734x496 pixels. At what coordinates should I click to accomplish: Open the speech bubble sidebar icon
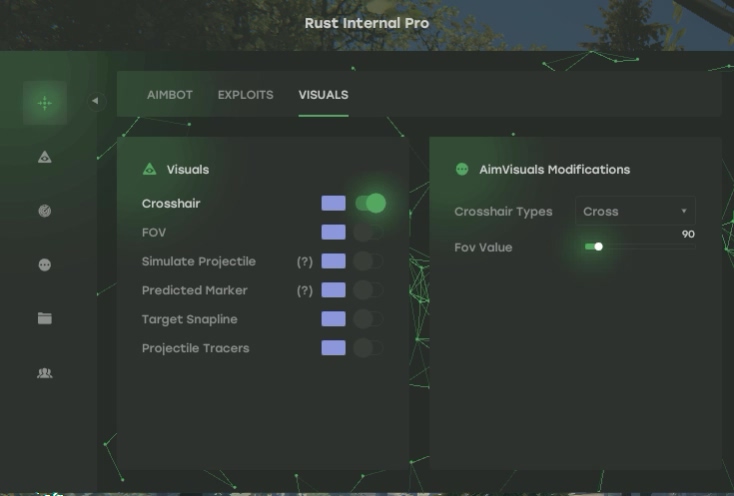(44, 265)
